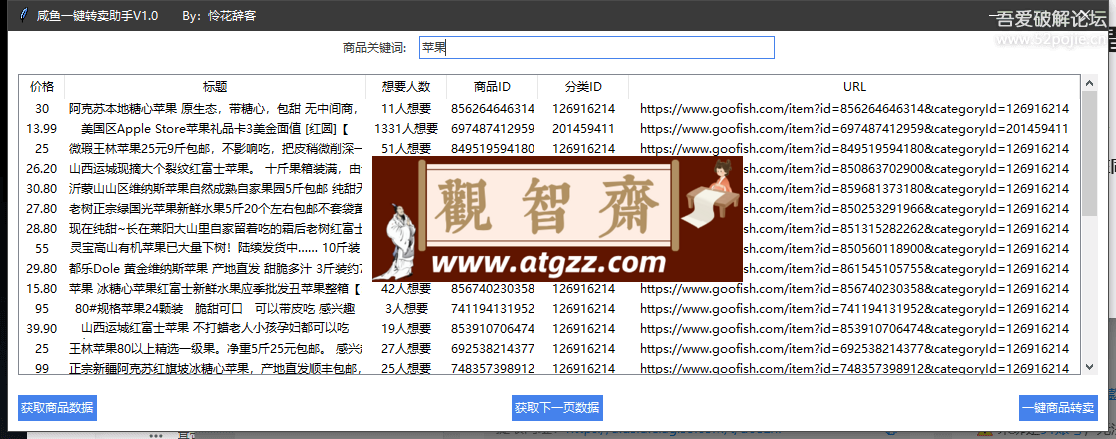Click price 39.90 cell

pyautogui.click(x=41, y=328)
